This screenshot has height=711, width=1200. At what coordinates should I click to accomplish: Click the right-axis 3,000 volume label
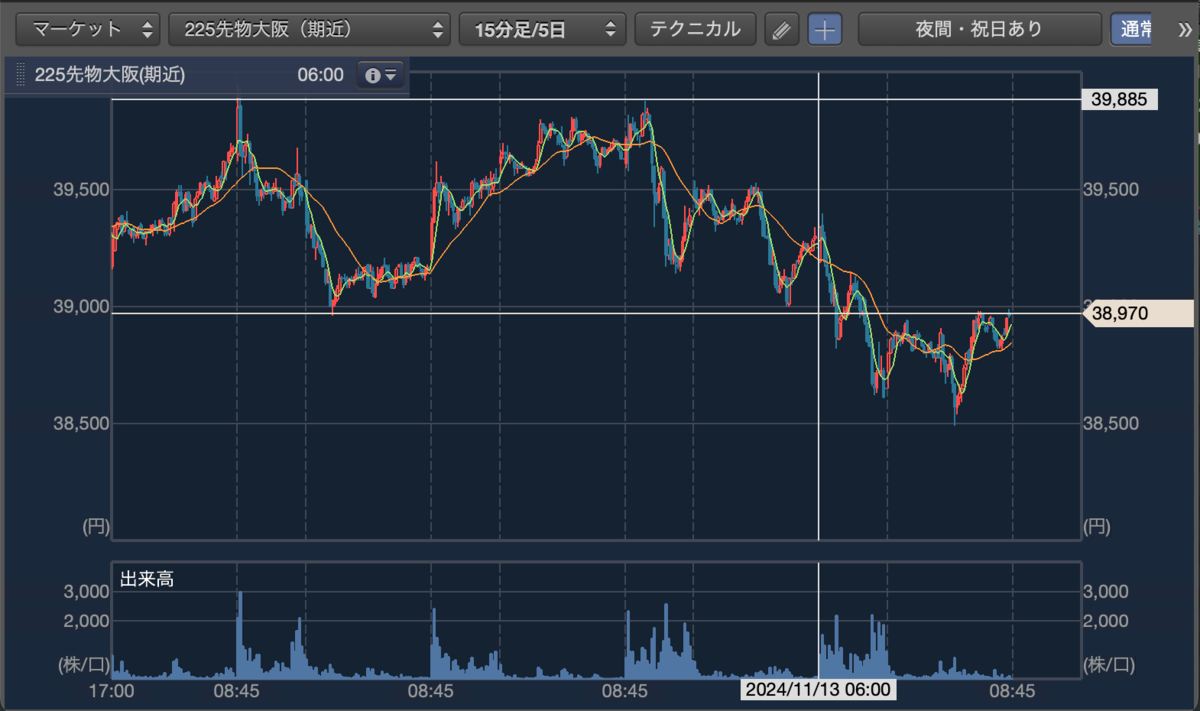tap(1106, 592)
